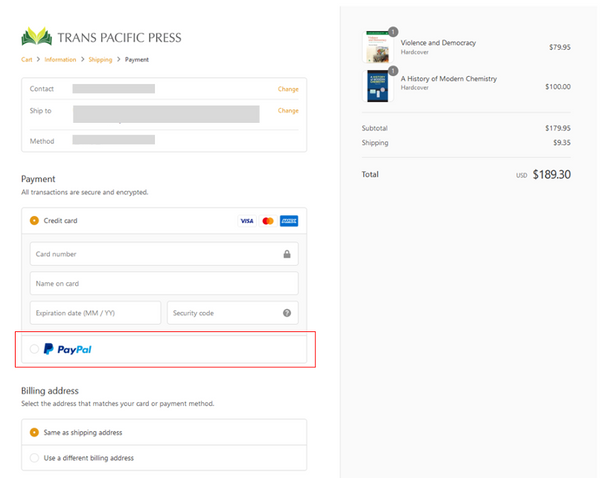This screenshot has height=478, width=600.
Task: Click the Trans Pacific Press logo
Action: click(101, 38)
